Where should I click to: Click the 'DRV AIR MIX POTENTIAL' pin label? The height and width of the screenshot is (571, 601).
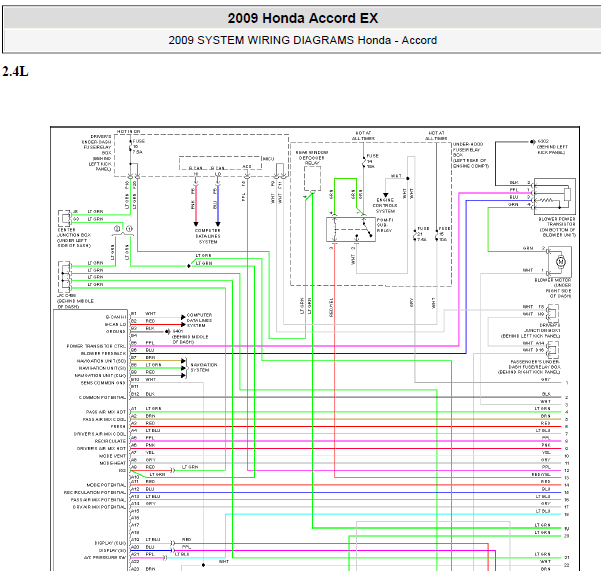point(99,507)
